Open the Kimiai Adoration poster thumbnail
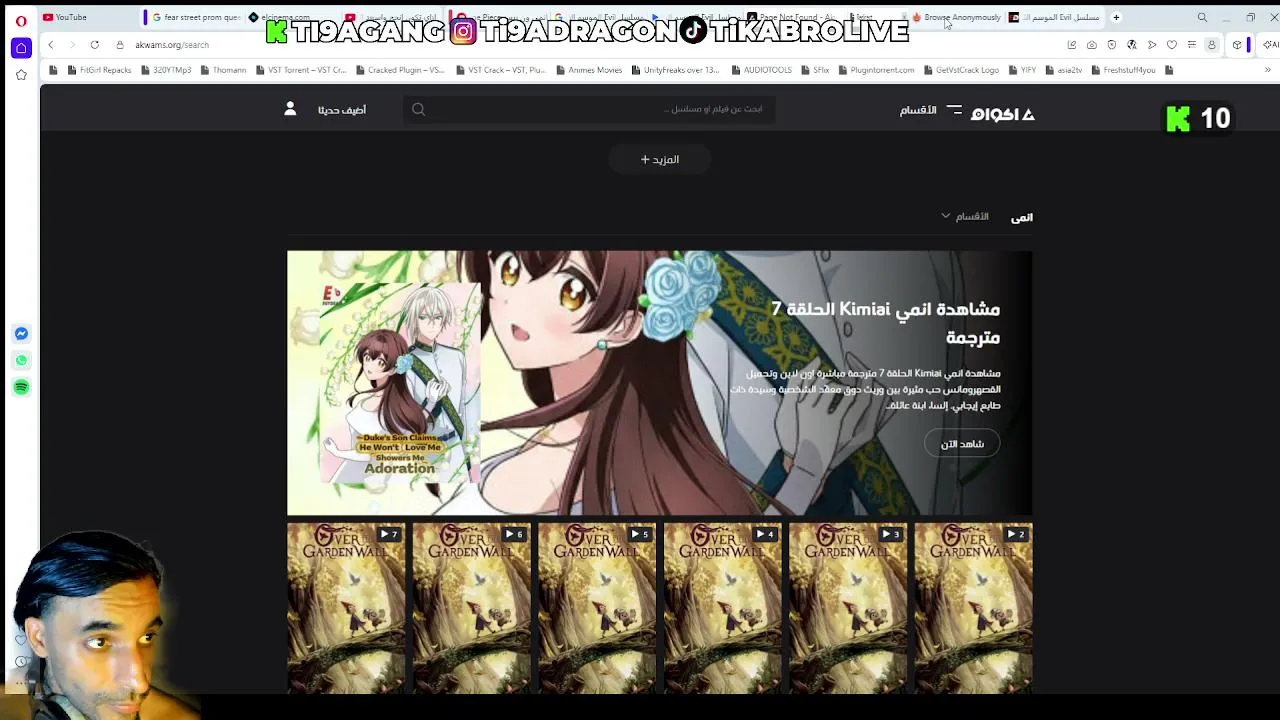 click(x=400, y=382)
